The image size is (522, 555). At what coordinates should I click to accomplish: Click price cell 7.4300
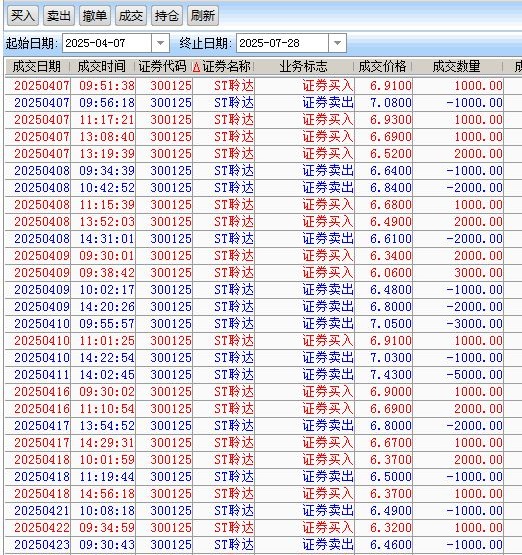(391, 374)
